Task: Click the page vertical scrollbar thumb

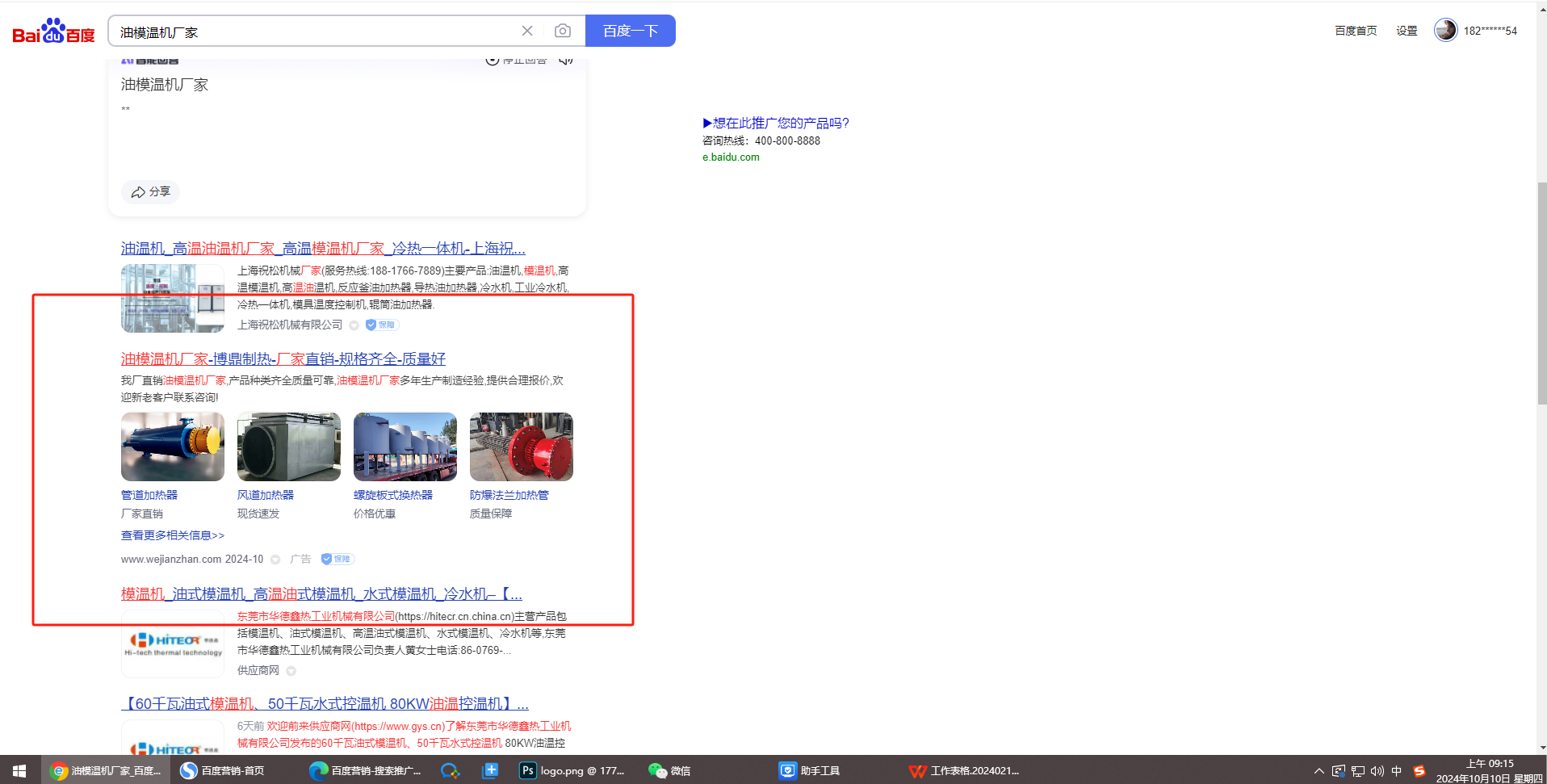Action: [x=1542, y=293]
